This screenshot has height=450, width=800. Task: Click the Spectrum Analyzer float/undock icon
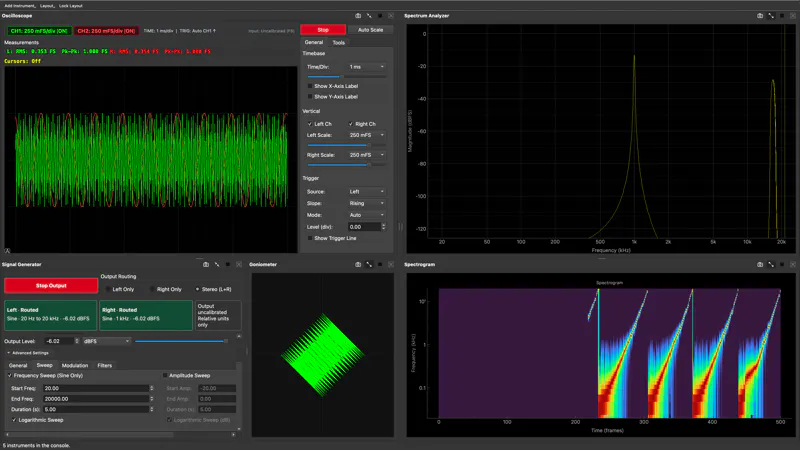click(x=782, y=16)
